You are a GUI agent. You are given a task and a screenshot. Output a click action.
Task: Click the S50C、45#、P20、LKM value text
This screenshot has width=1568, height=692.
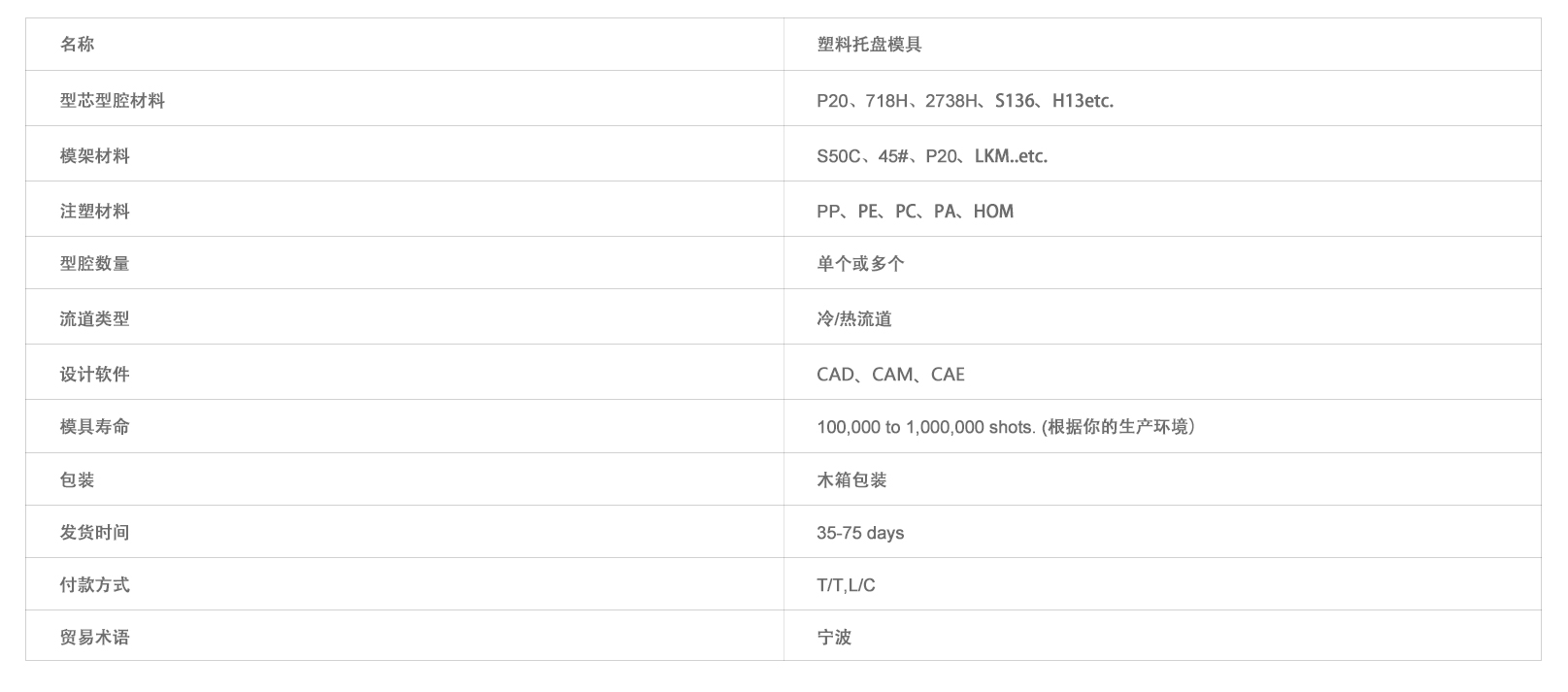932,156
